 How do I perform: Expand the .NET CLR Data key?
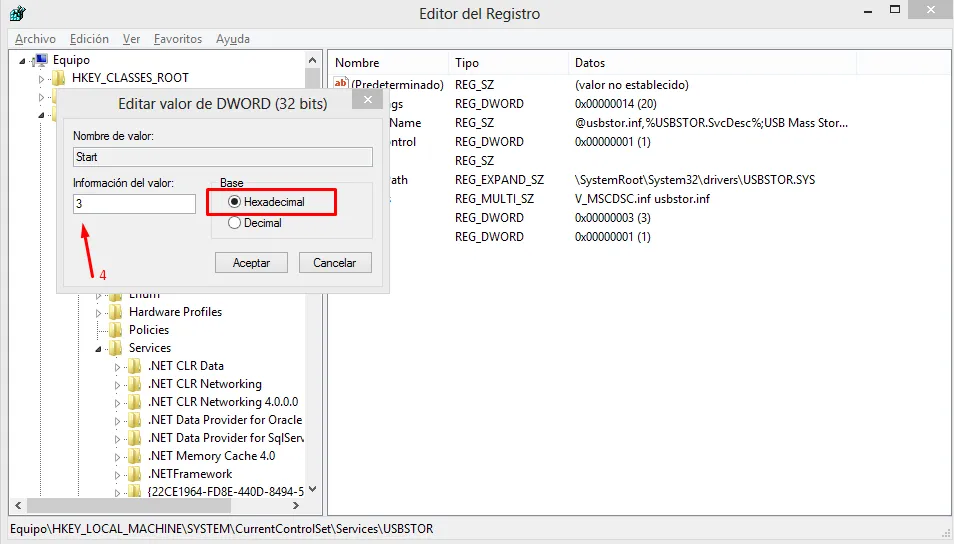(x=117, y=367)
